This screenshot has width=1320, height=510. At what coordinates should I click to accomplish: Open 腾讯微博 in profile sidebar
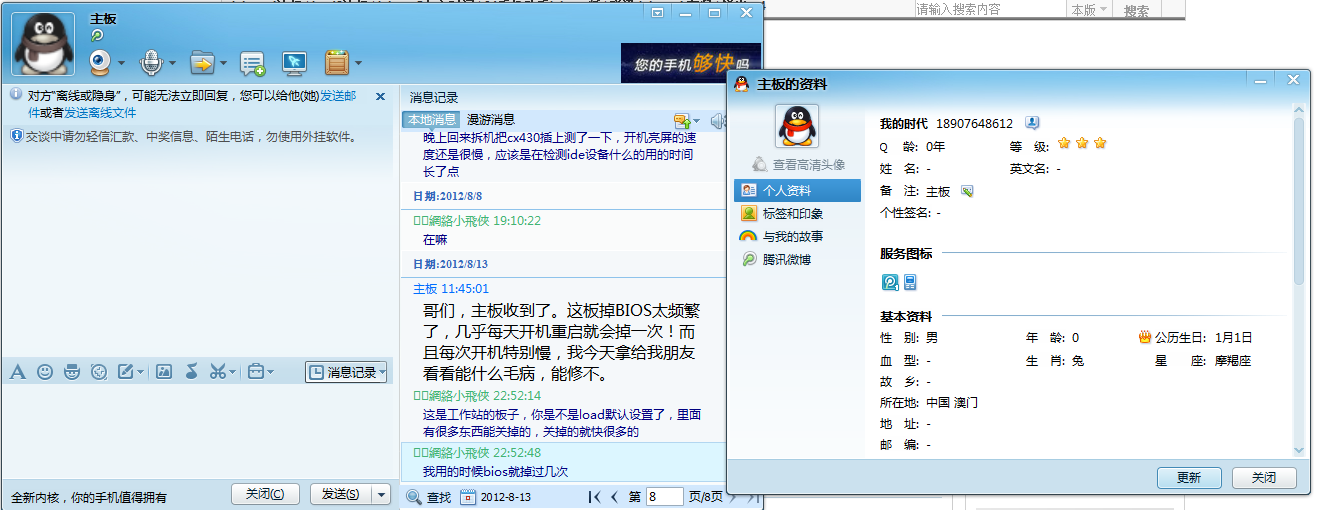pos(786,259)
